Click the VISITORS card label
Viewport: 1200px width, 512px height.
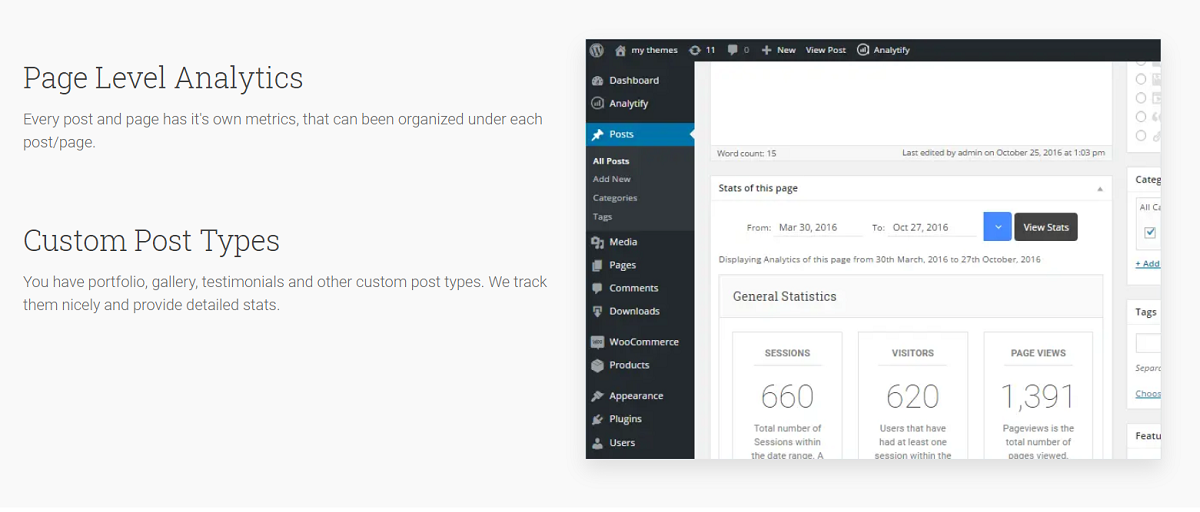pyautogui.click(x=913, y=353)
